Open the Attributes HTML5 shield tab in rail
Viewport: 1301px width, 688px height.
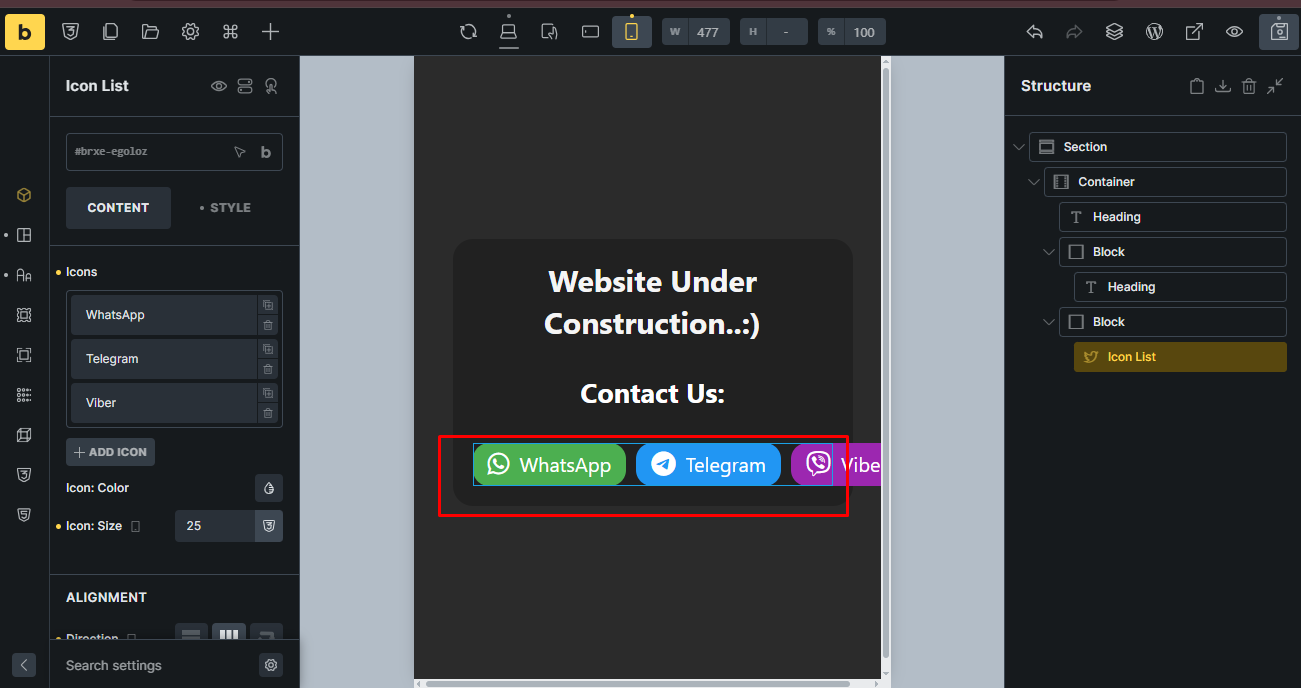(24, 514)
